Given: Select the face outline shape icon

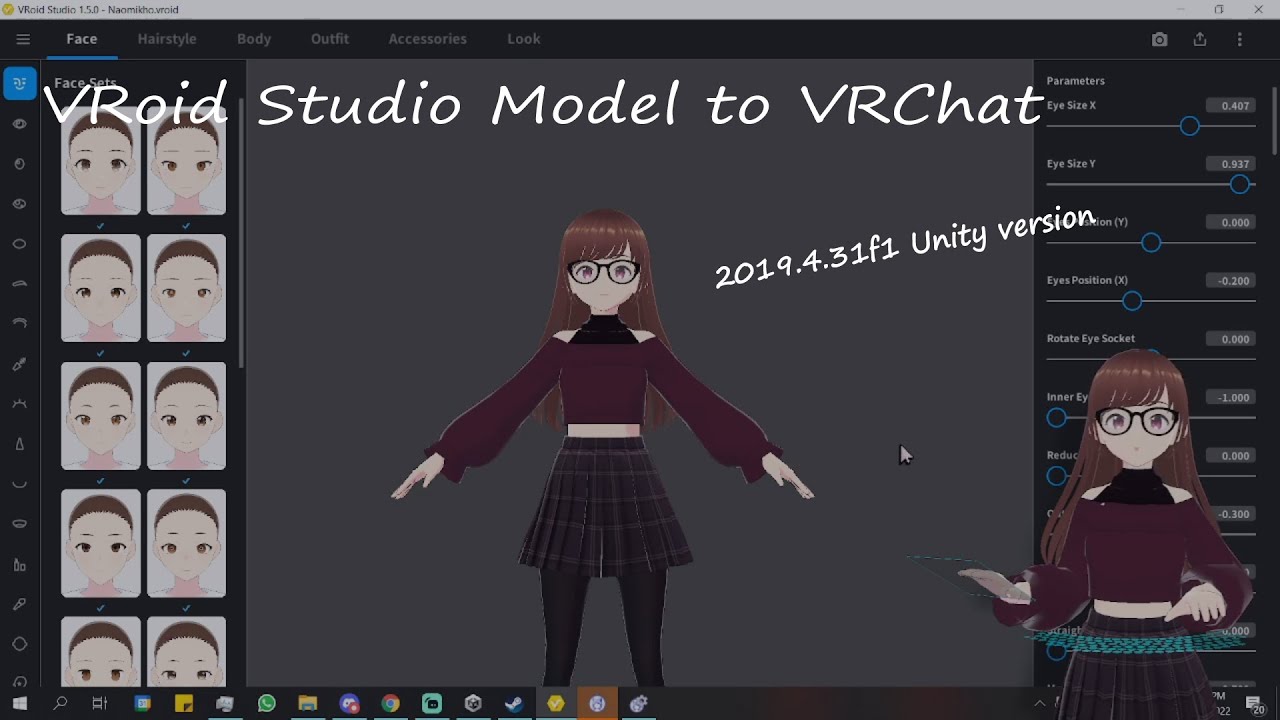Looking at the screenshot, I should click(x=20, y=644).
